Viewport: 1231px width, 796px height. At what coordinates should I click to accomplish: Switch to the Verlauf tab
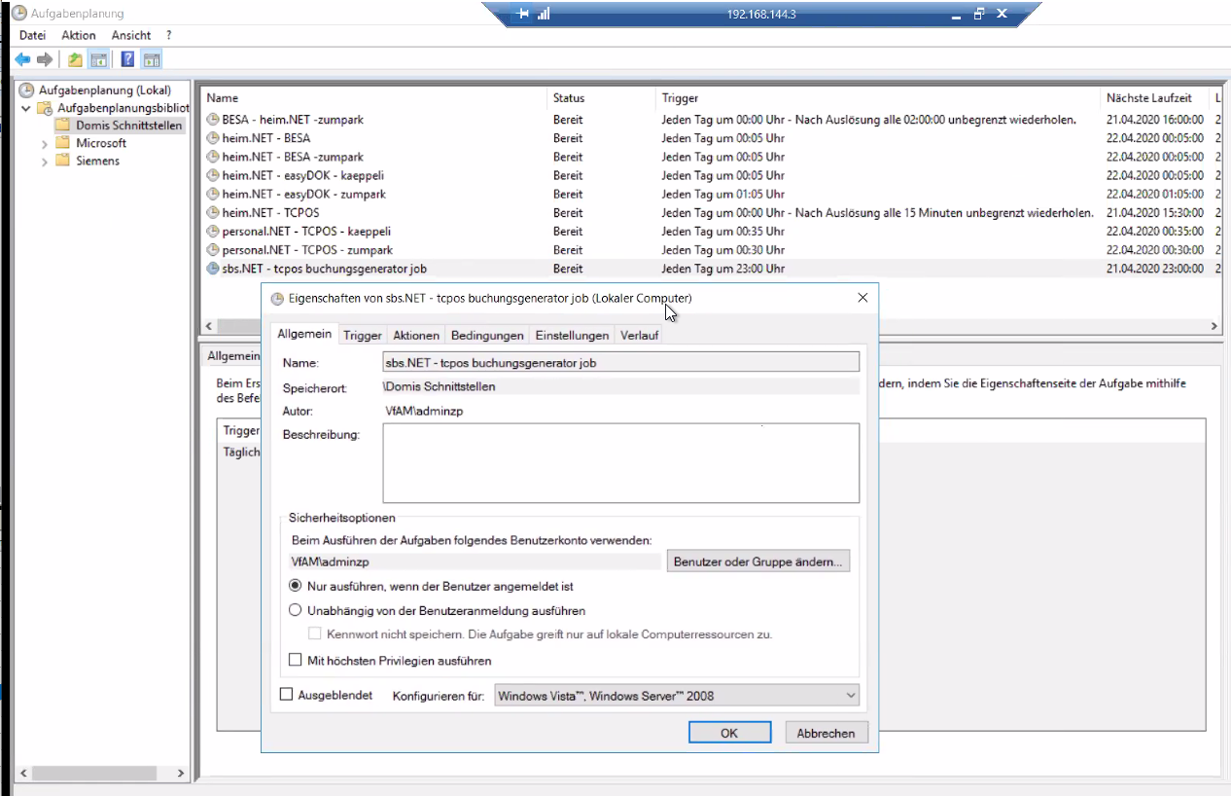tap(639, 336)
